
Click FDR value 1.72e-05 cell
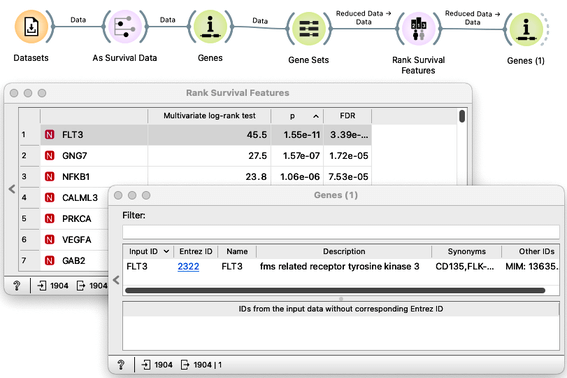(348, 156)
